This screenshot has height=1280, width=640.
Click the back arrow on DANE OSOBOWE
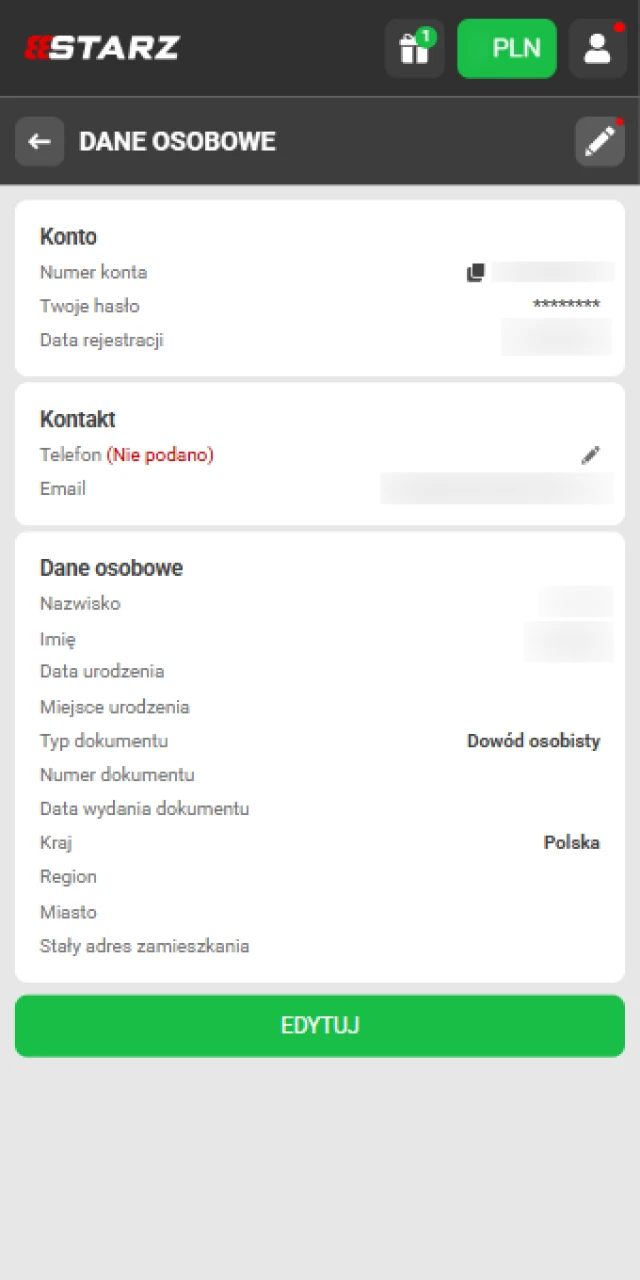point(39,141)
